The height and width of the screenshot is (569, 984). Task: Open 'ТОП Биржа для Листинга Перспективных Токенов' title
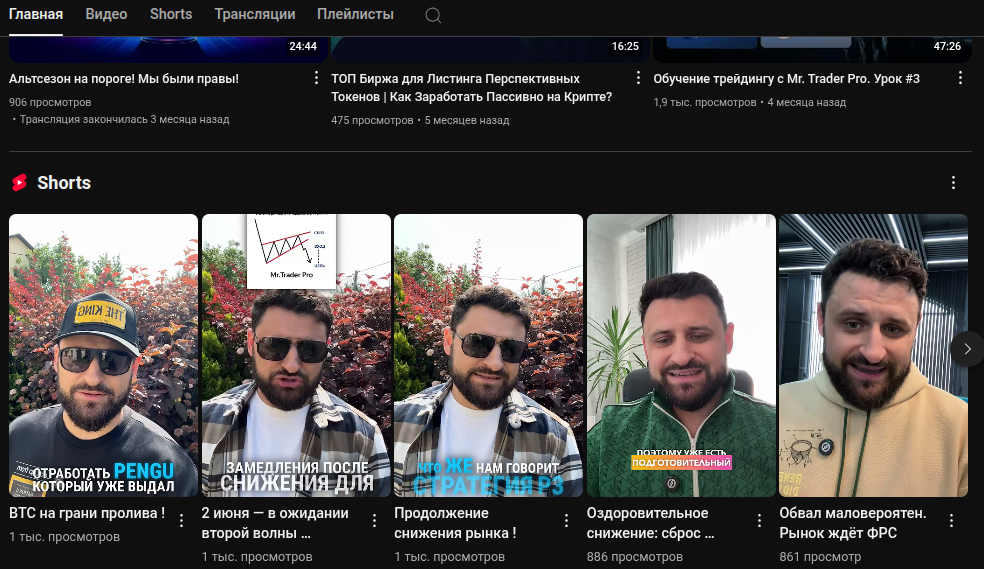pos(471,88)
